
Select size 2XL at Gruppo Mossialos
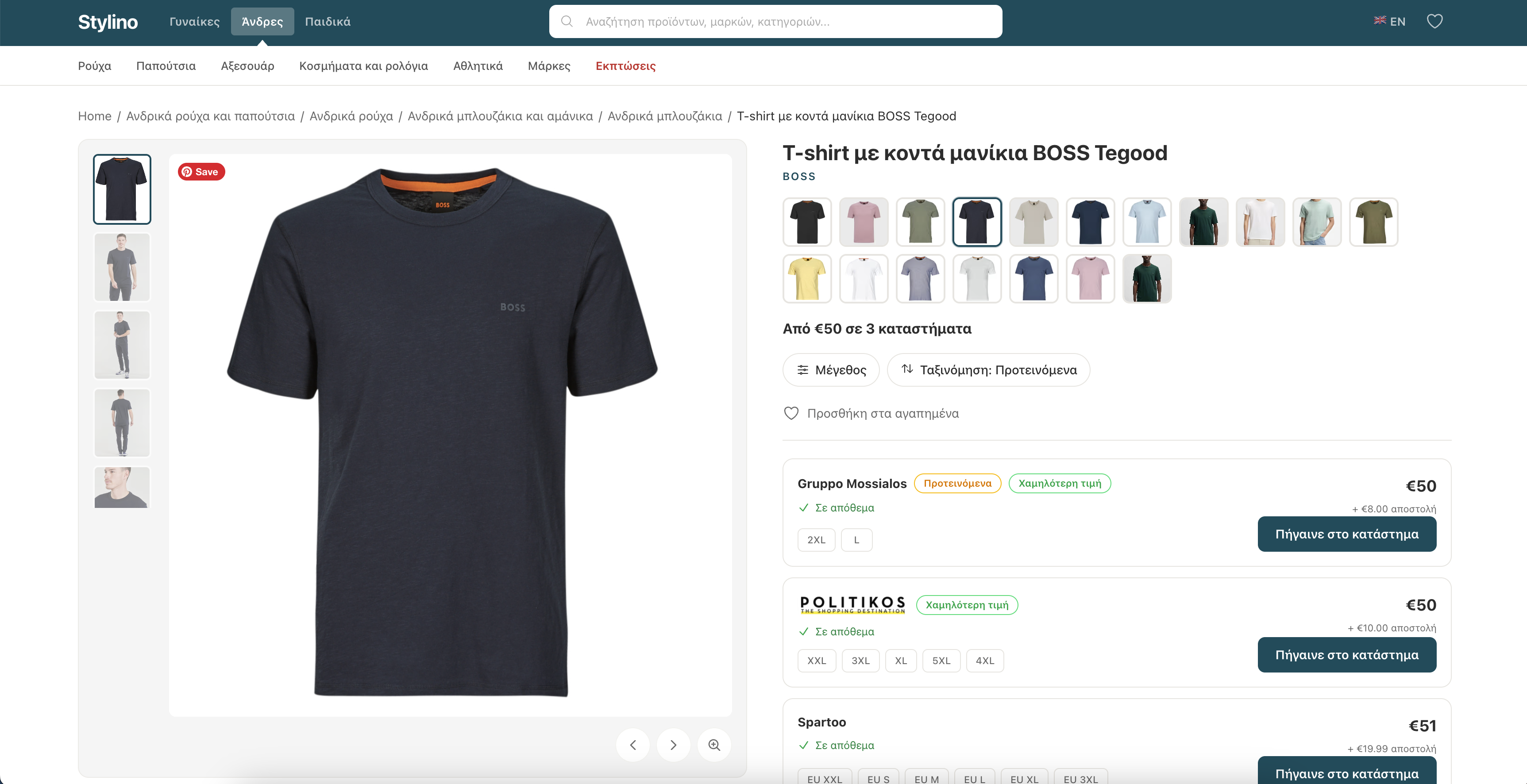(816, 540)
